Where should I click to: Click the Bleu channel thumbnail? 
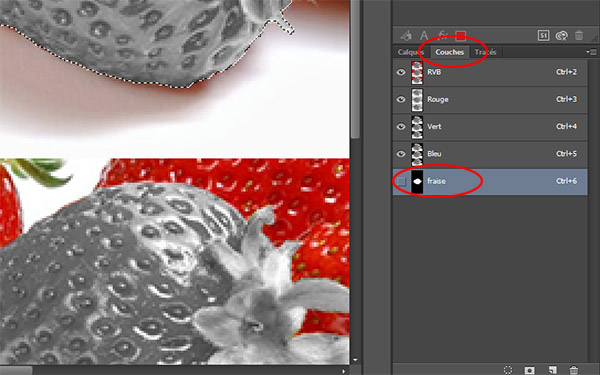(x=417, y=154)
